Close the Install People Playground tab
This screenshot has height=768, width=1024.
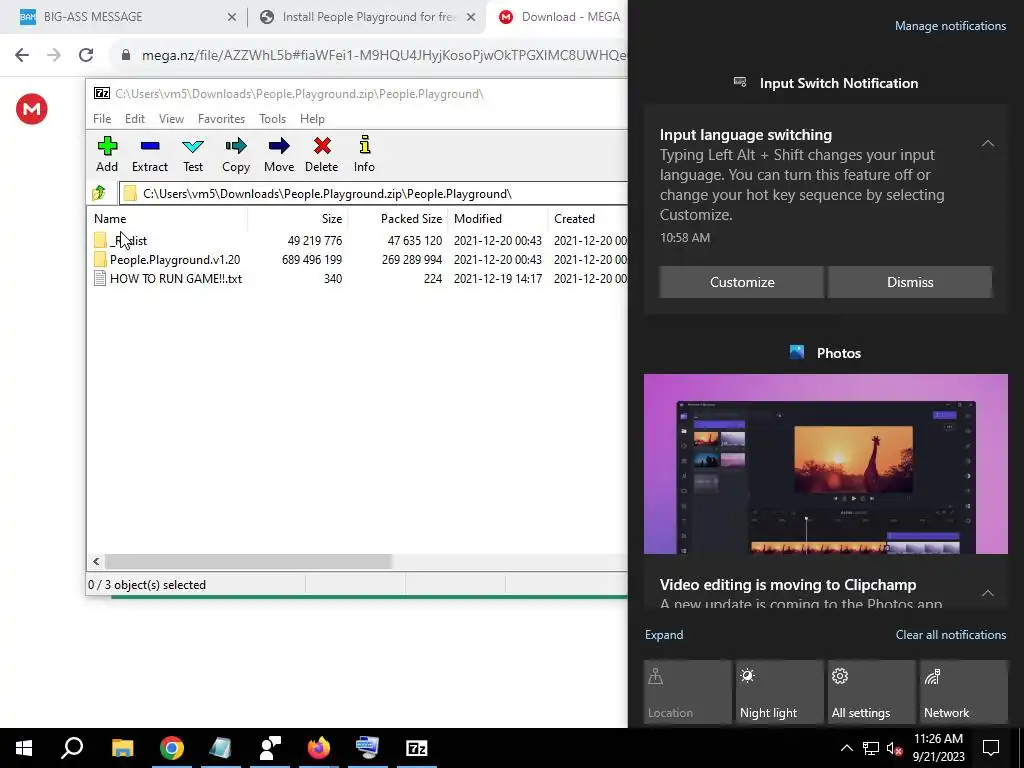pyautogui.click(x=471, y=17)
